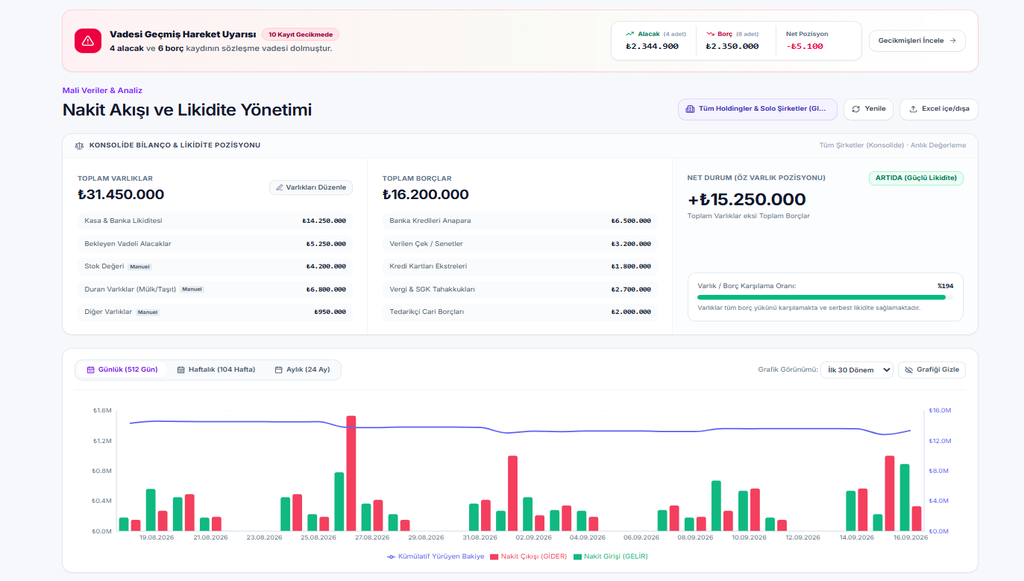1024x581 pixels.
Task: Switch to Aylık (24 Ay) view
Action: (x=302, y=369)
